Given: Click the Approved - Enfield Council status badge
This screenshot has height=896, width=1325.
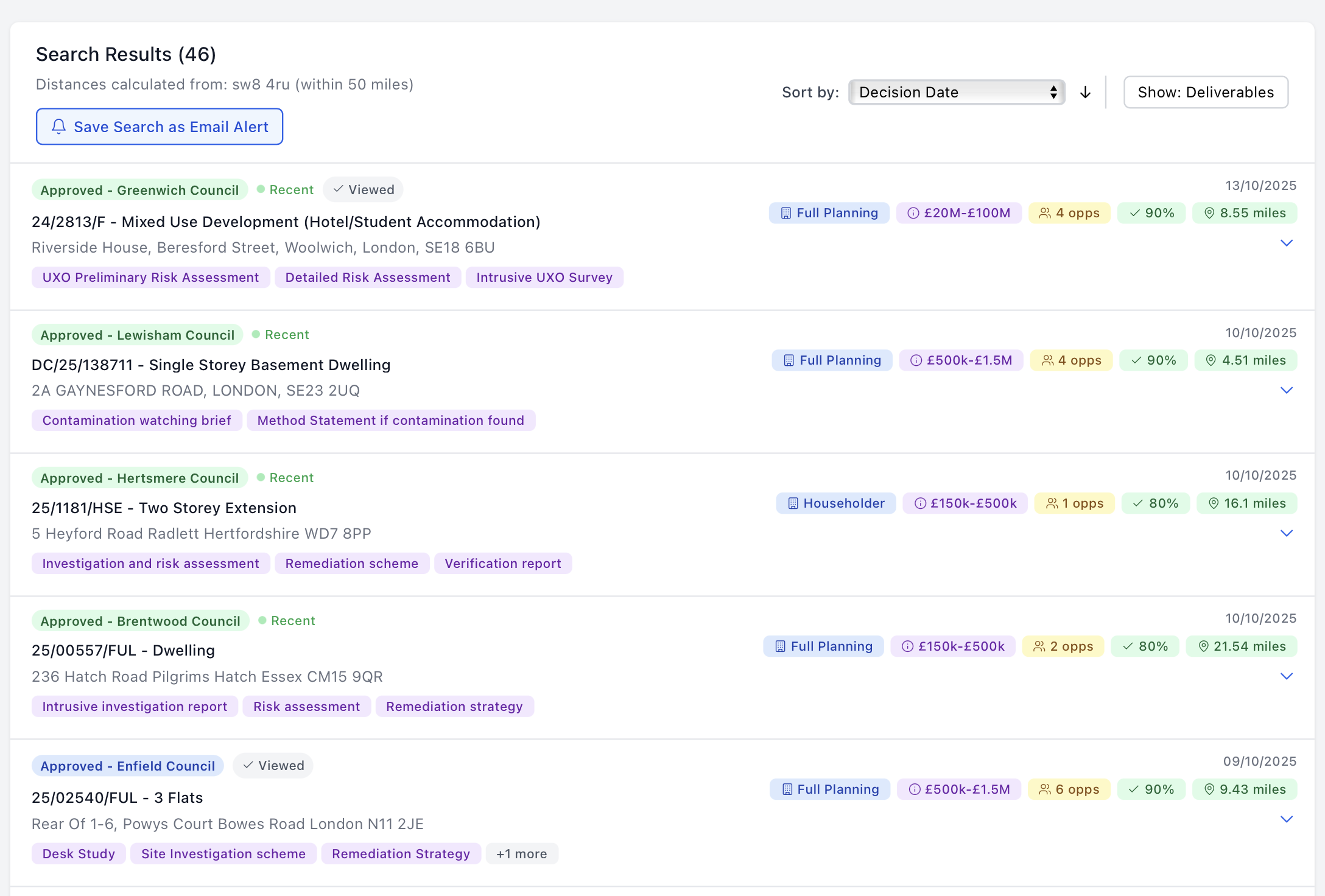Looking at the screenshot, I should [128, 766].
